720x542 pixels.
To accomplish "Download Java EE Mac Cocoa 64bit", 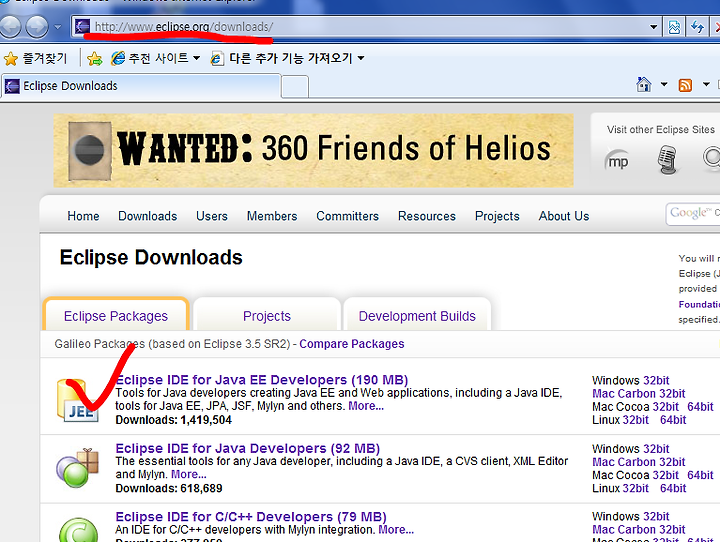I will 700,407.
